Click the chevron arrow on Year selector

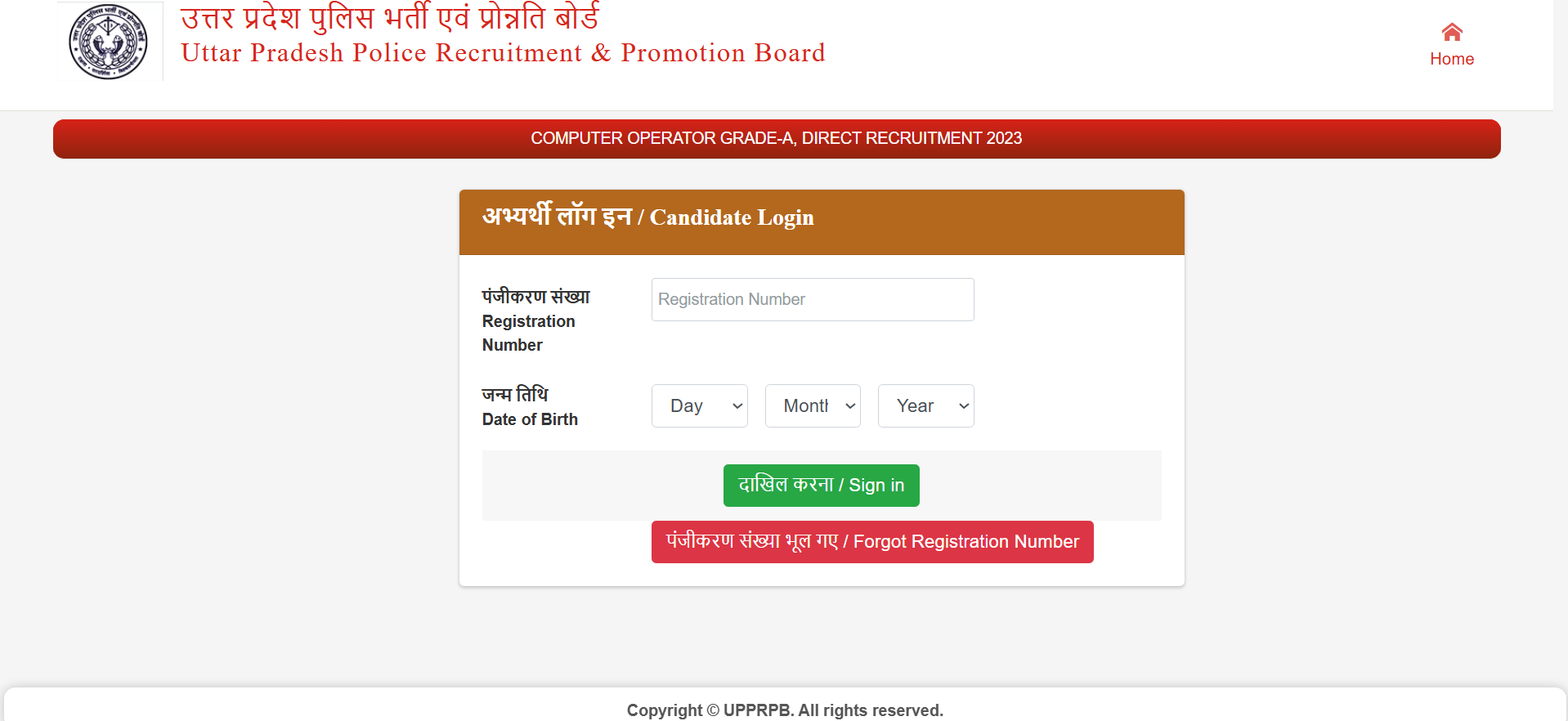pos(964,405)
